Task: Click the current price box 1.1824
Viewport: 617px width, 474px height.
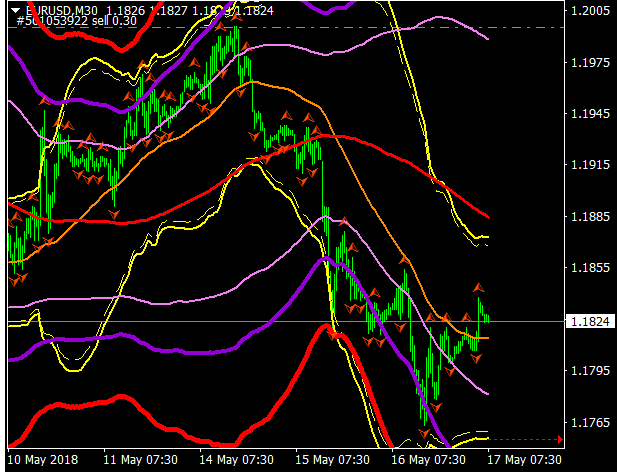Action: coord(586,322)
